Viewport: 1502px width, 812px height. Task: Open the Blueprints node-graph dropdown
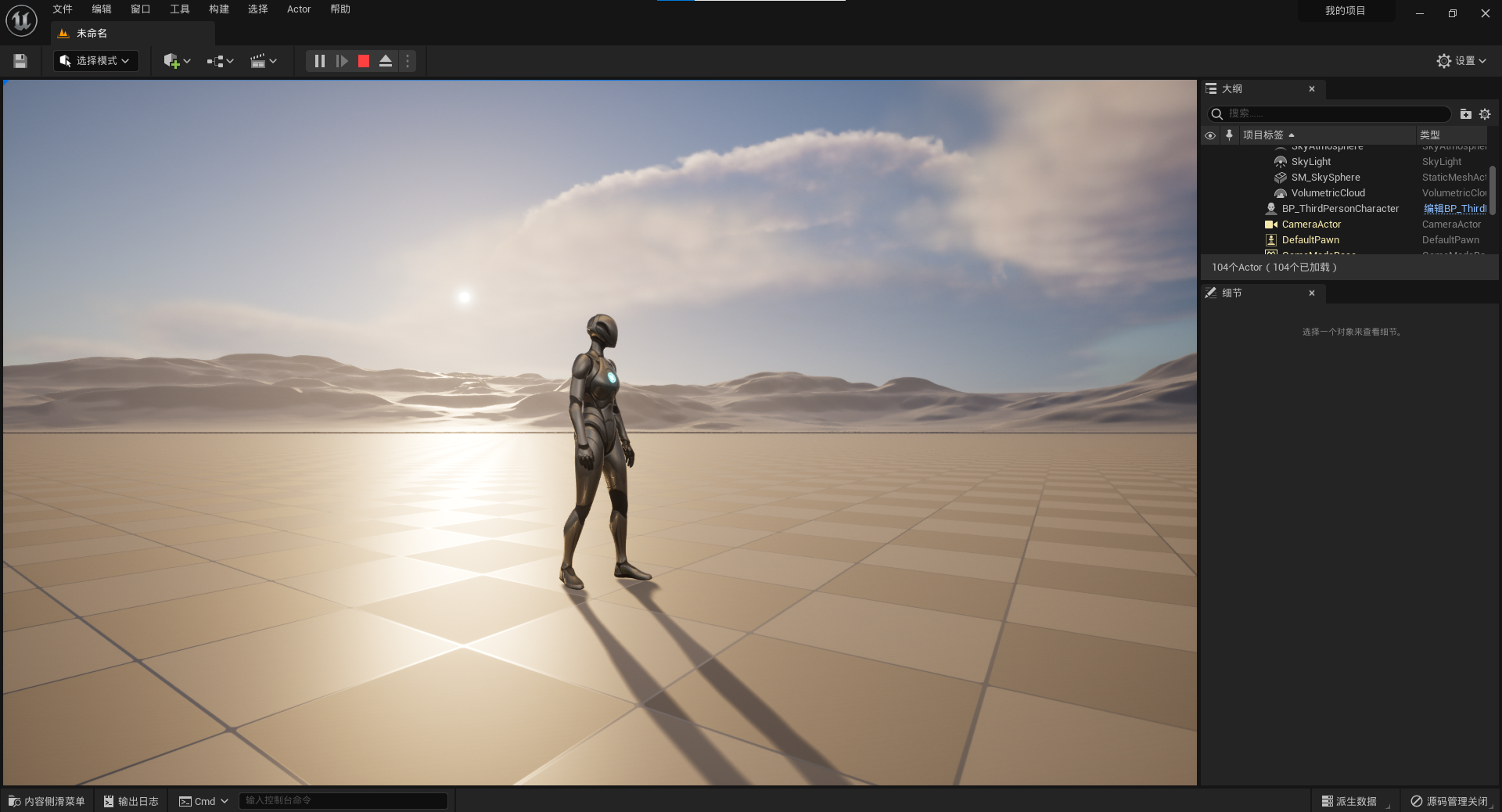(x=220, y=61)
